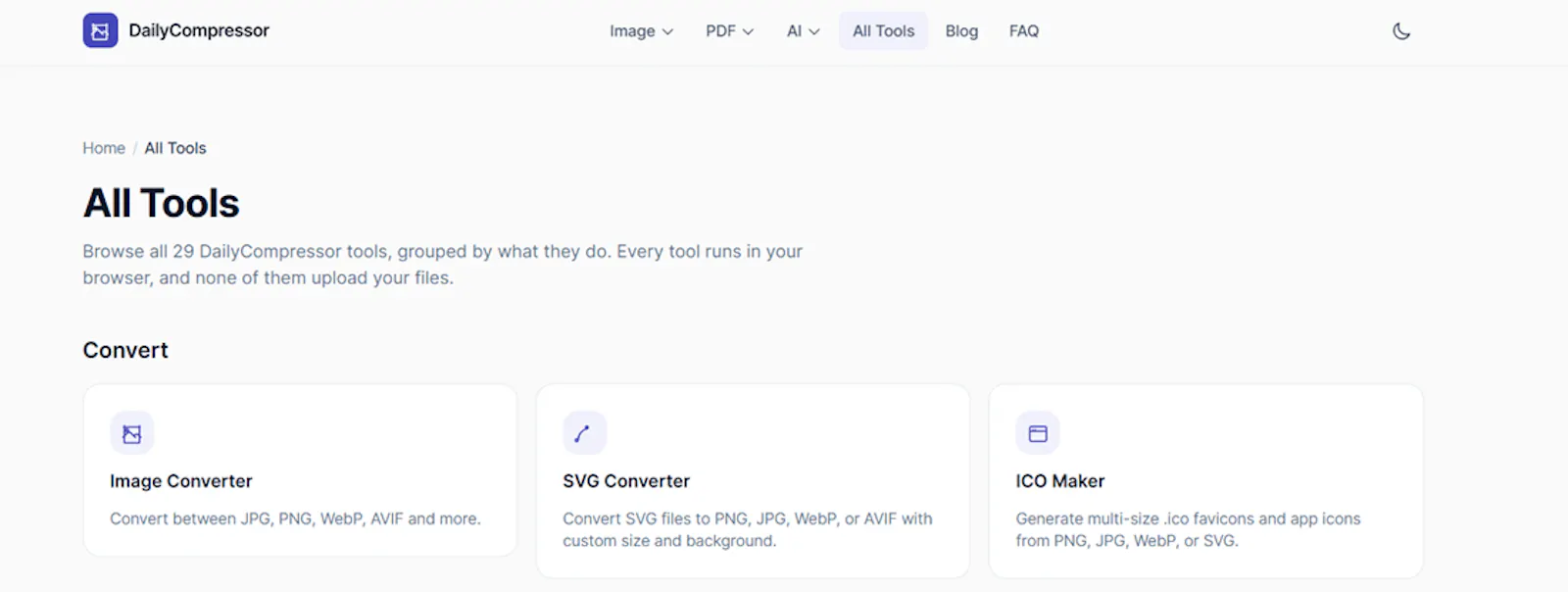The width and height of the screenshot is (1568, 592).
Task: Open the SVG Converter tool title
Action: coord(626,481)
